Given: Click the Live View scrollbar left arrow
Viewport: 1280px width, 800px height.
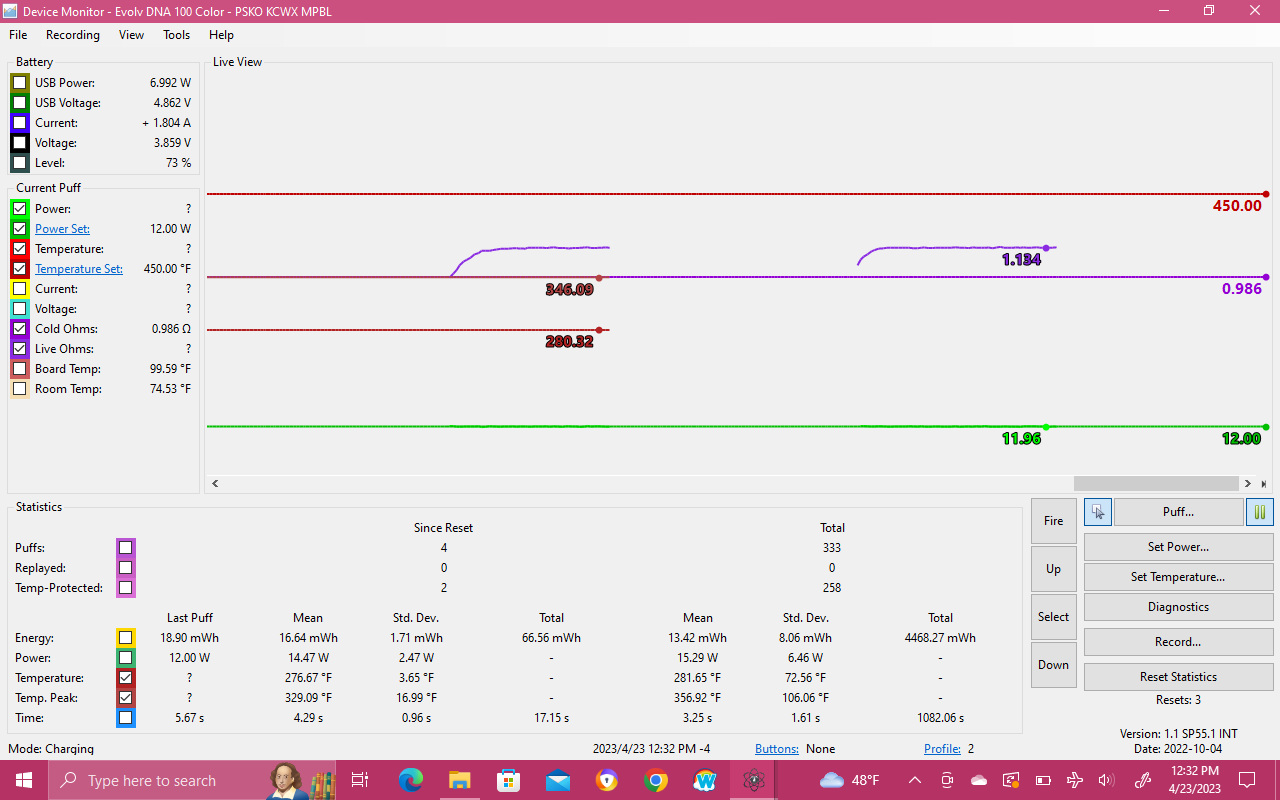Looking at the screenshot, I should point(215,484).
